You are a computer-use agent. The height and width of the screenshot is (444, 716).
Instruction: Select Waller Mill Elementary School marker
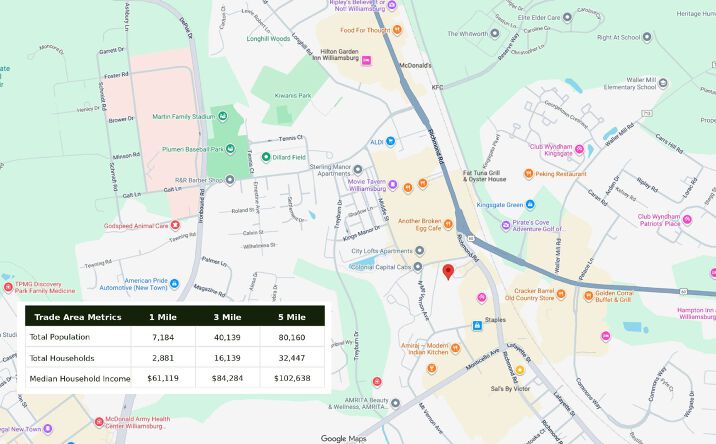tap(663, 83)
